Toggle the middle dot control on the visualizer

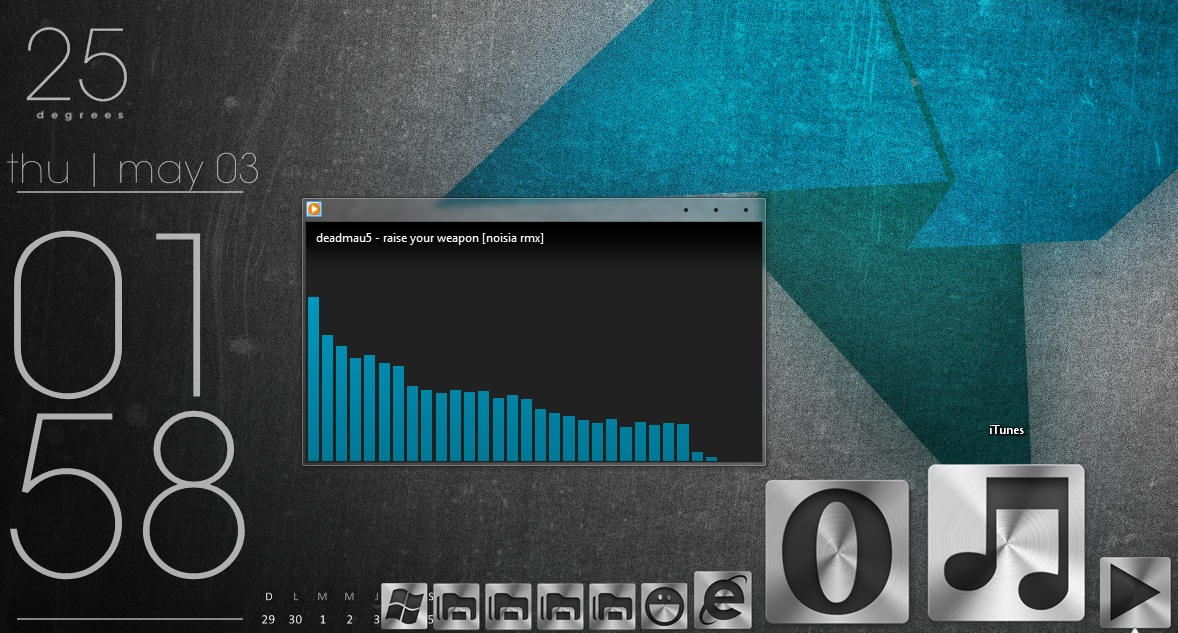(x=714, y=210)
